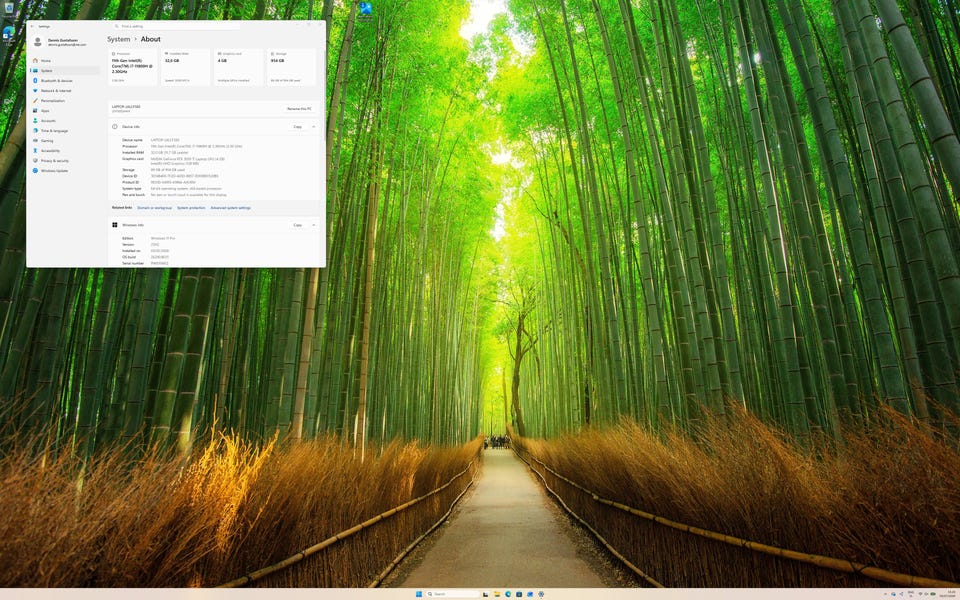Open Network & internet settings

tap(56, 91)
